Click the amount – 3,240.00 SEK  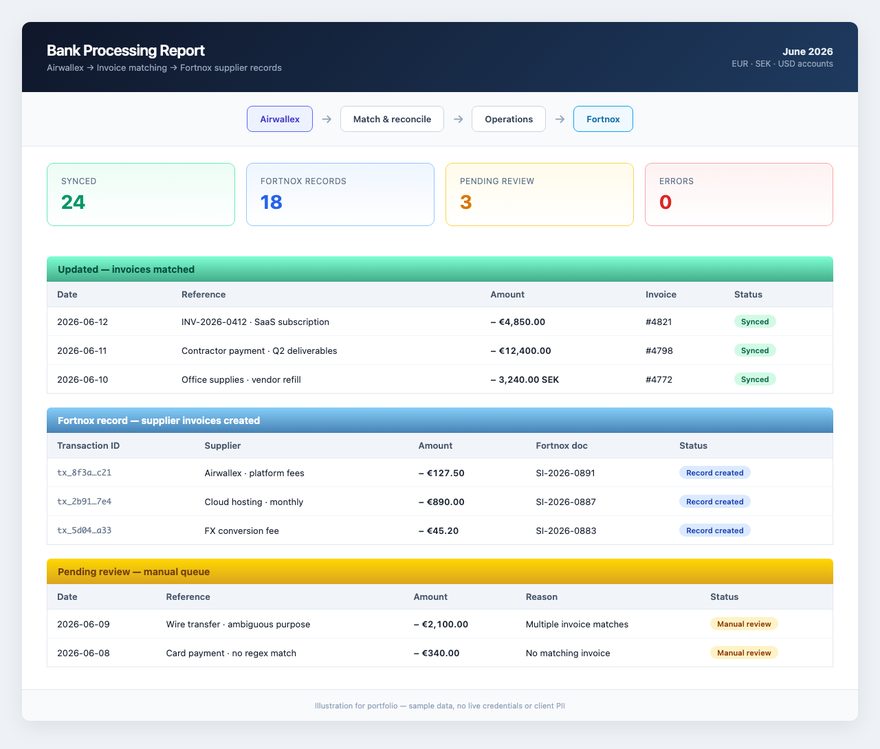pos(525,380)
